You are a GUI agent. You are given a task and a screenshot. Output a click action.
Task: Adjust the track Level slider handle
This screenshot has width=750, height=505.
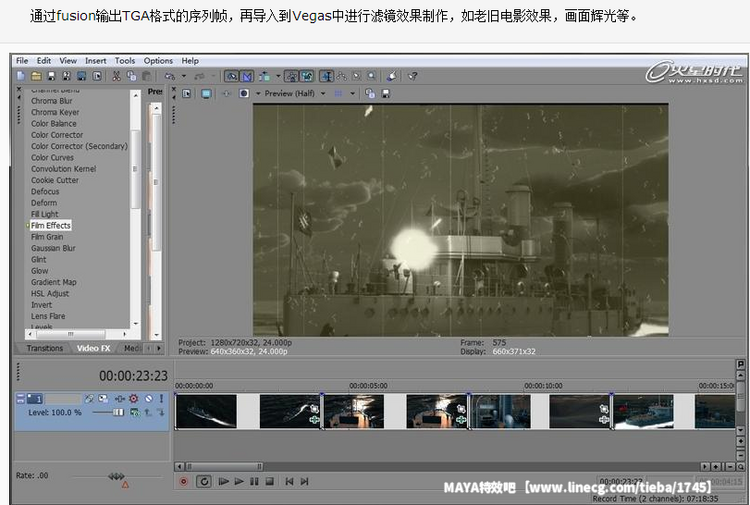coord(118,412)
